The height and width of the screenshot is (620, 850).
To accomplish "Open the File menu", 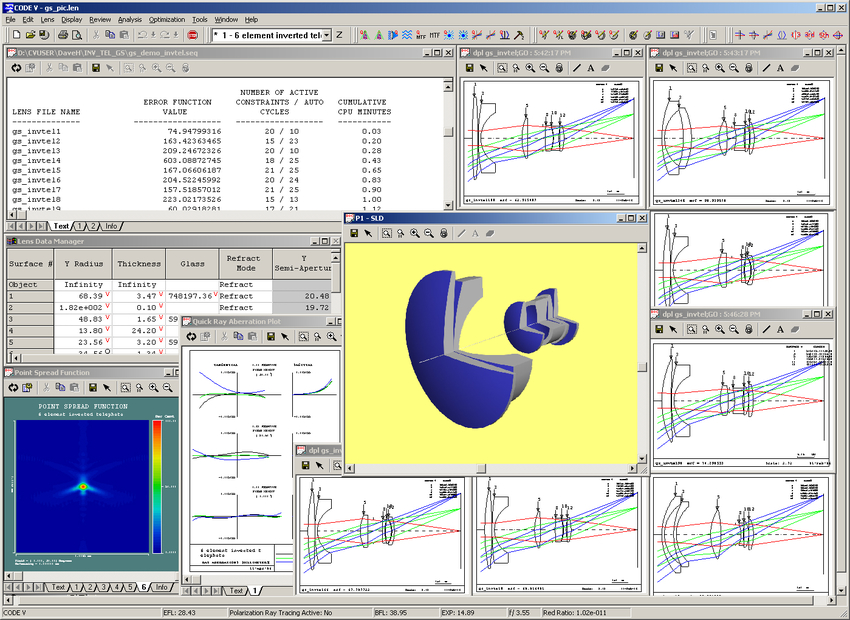I will [10, 20].
